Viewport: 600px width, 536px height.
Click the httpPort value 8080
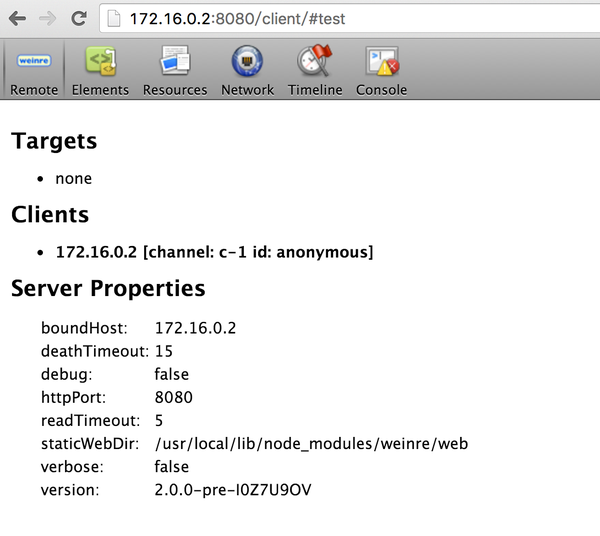[x=174, y=397]
